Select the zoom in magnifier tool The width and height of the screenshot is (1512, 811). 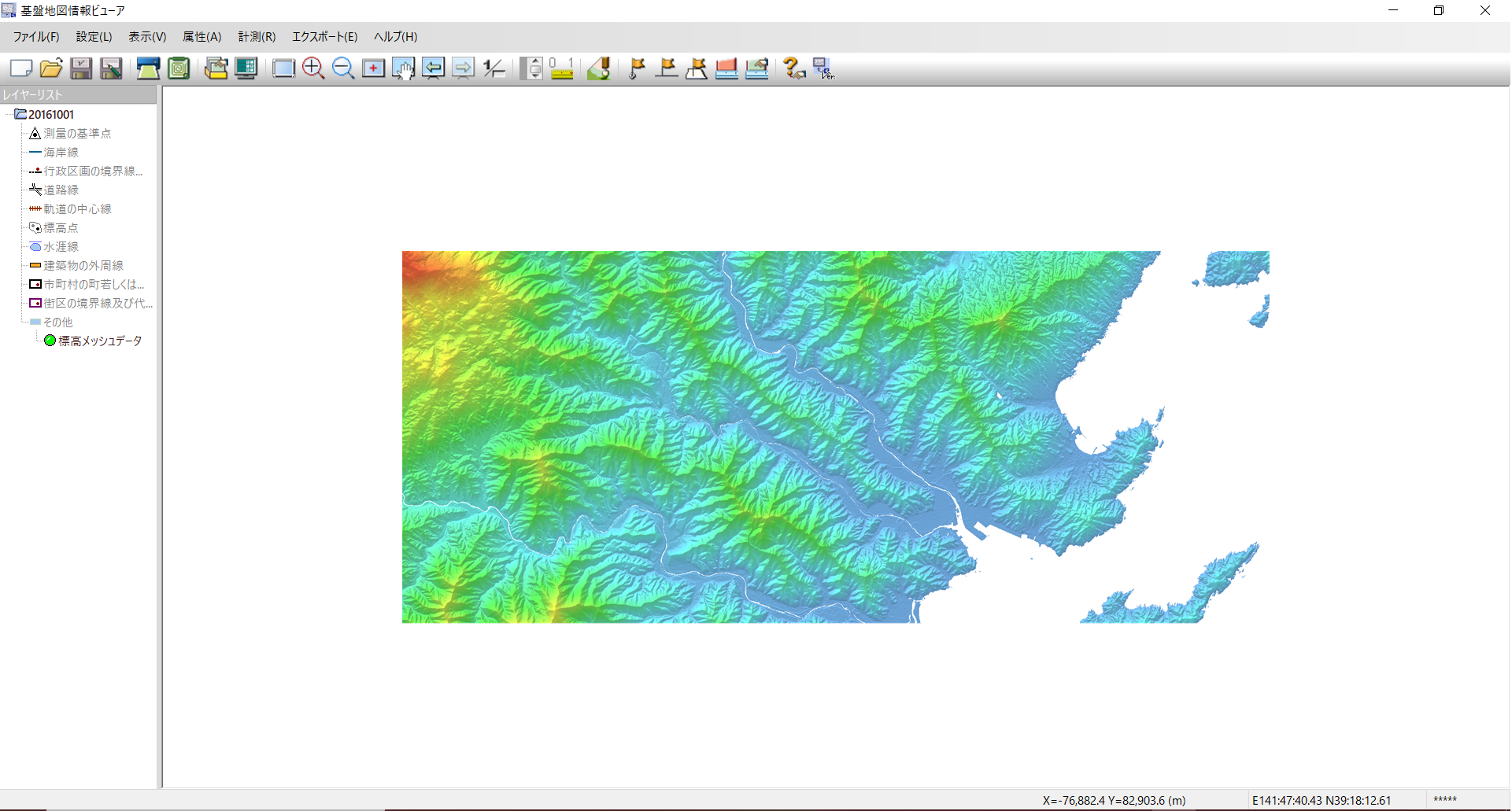313,68
